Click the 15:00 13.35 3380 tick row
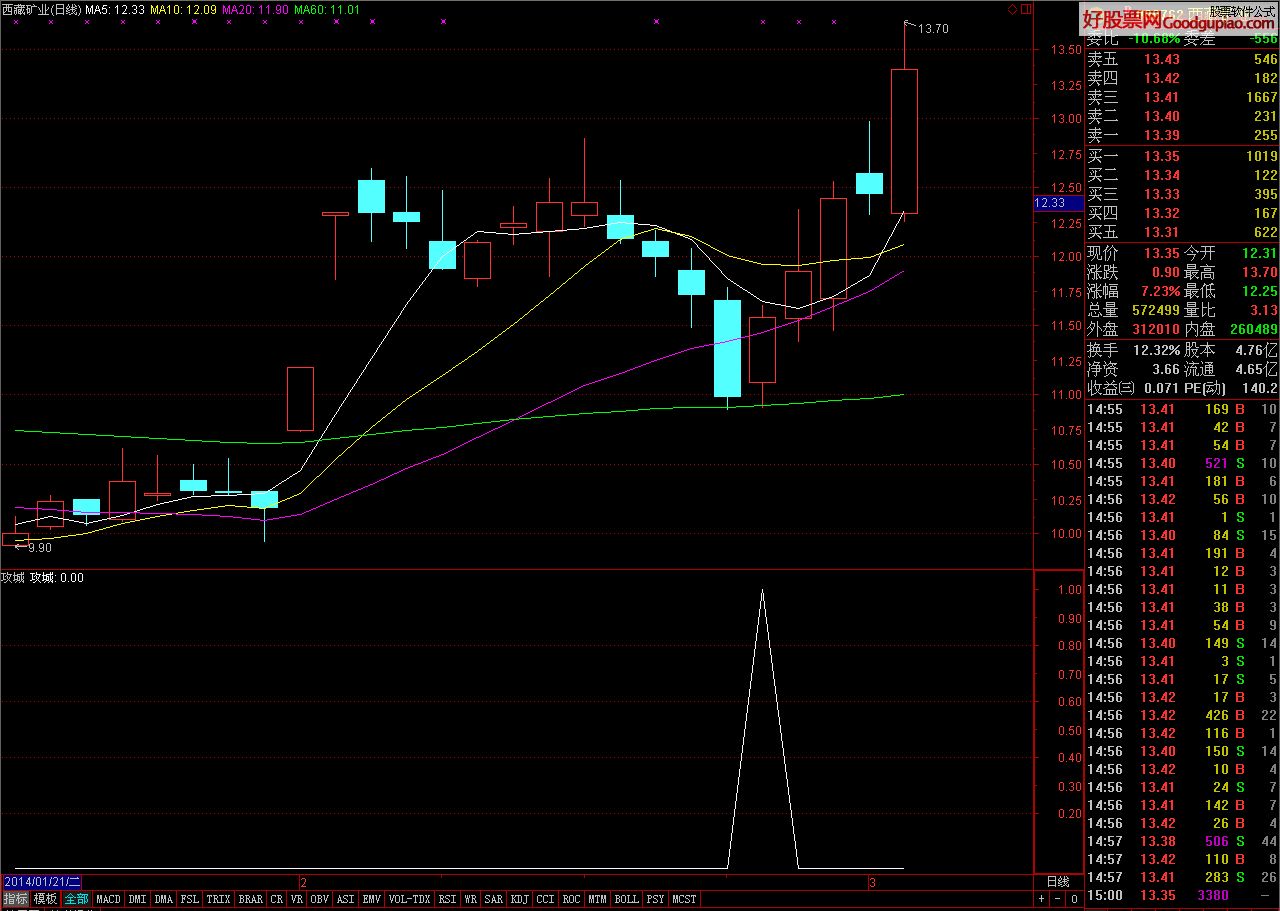The width and height of the screenshot is (1280, 911). tap(1183, 895)
